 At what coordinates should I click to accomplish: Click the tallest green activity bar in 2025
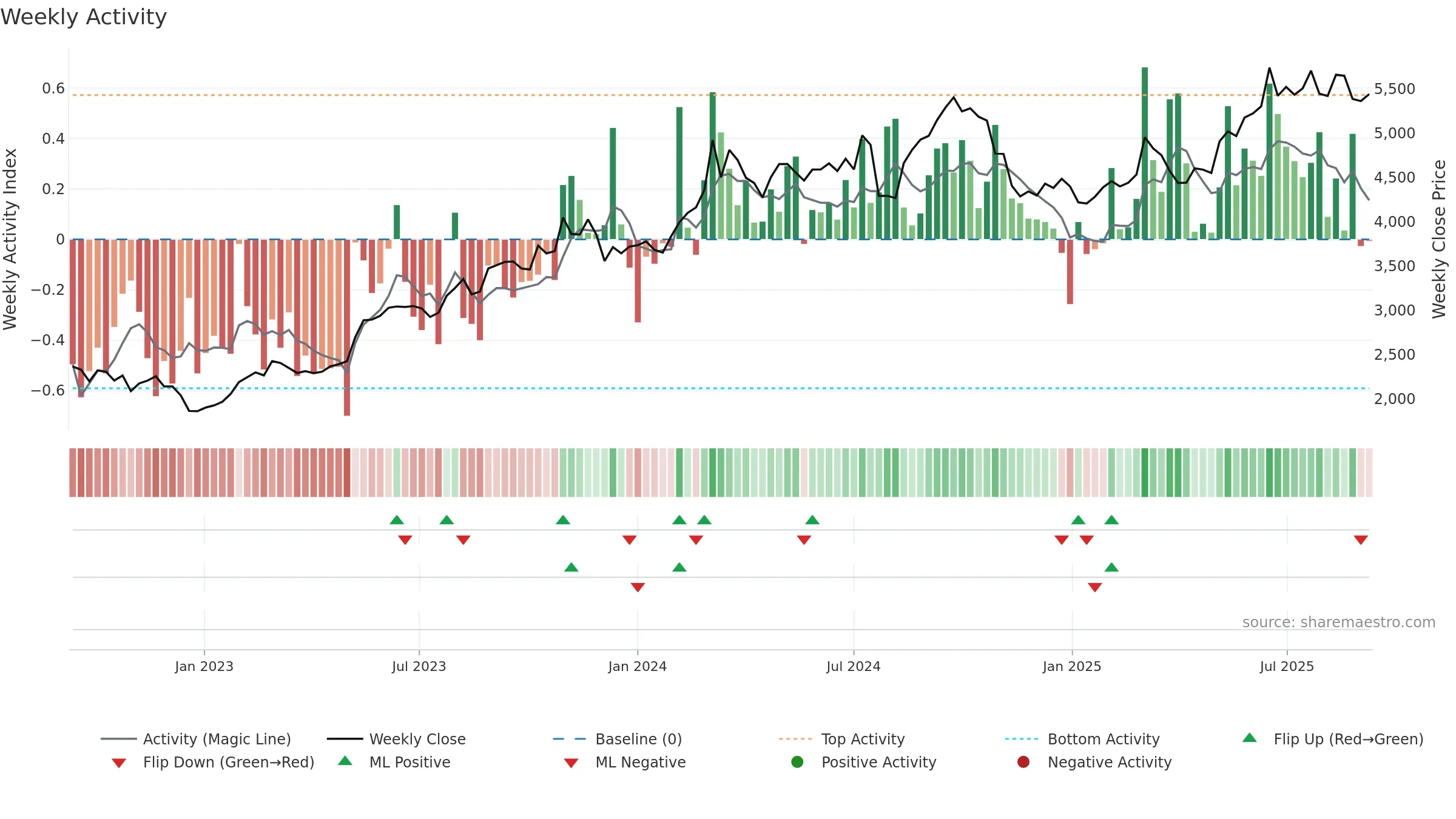click(x=1145, y=153)
